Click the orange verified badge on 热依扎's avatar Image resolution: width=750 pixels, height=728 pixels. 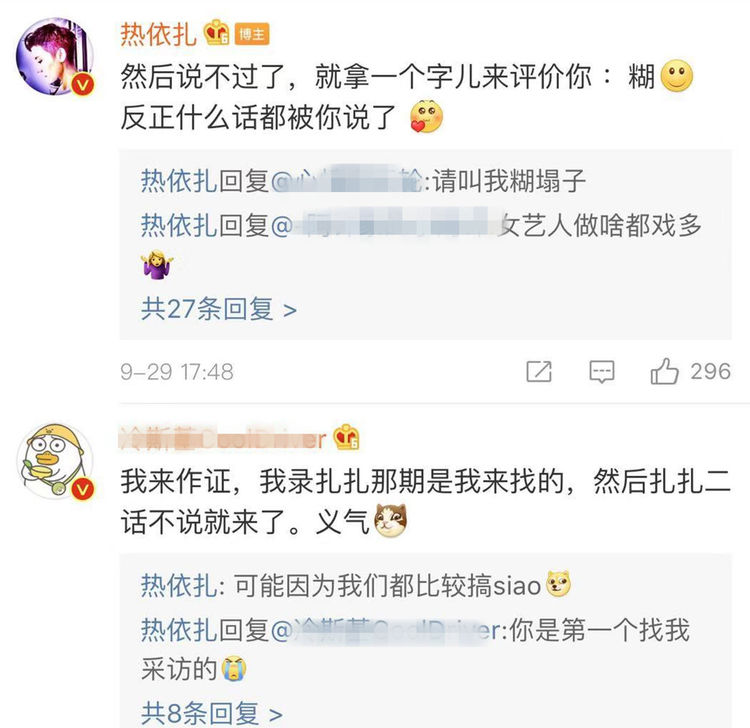[x=85, y=86]
